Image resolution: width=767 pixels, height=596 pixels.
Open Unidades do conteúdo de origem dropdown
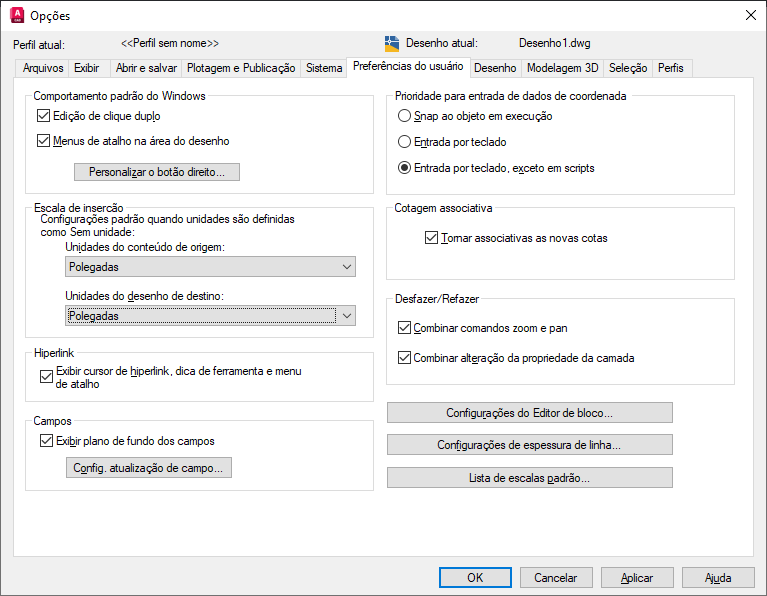[210, 267]
